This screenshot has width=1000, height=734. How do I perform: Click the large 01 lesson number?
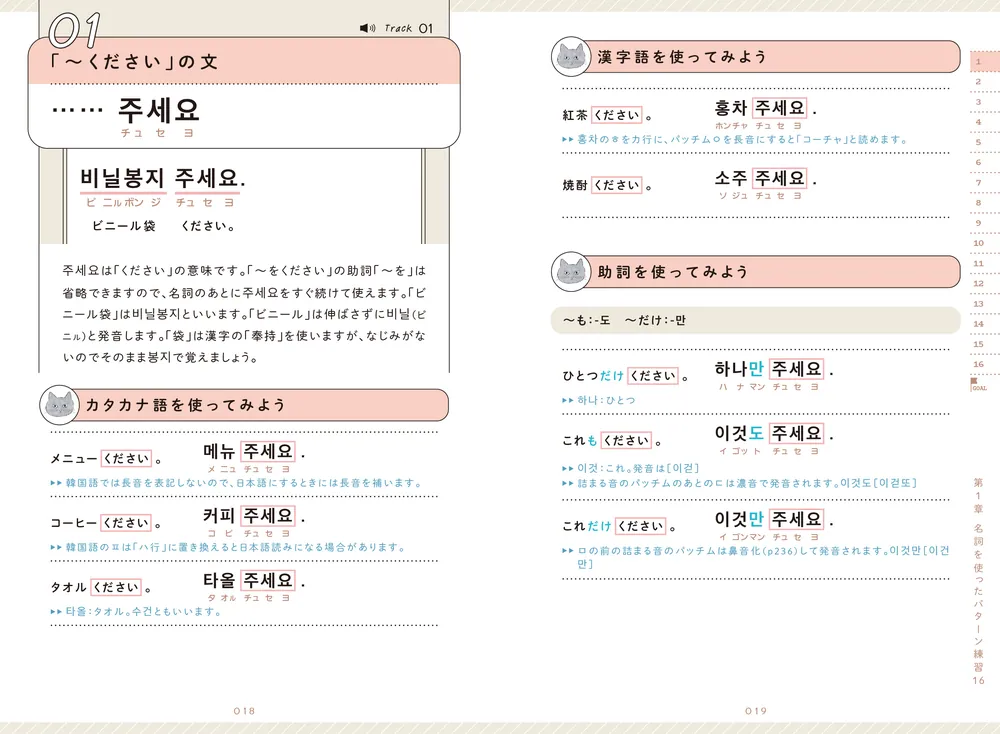point(75,30)
